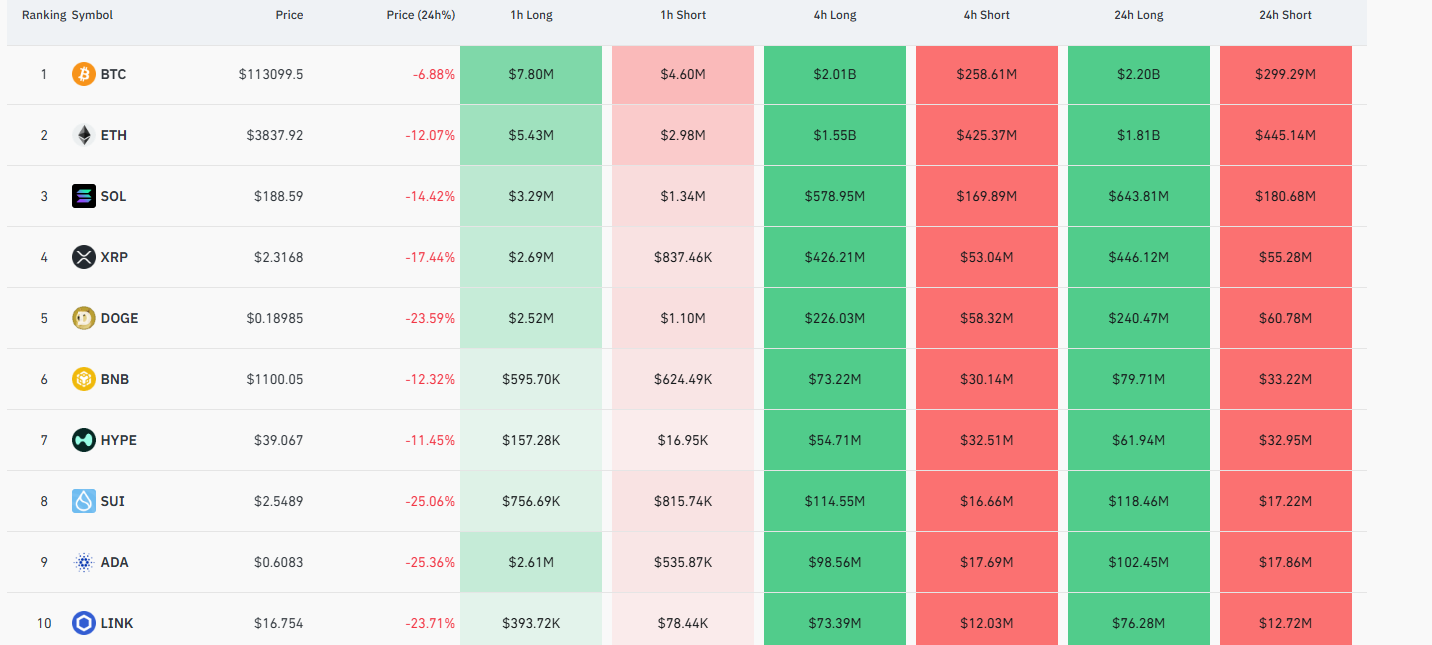Click the Chainlink hexagon icon
Screen dimensions: 1432x645
pyautogui.click(x=84, y=623)
